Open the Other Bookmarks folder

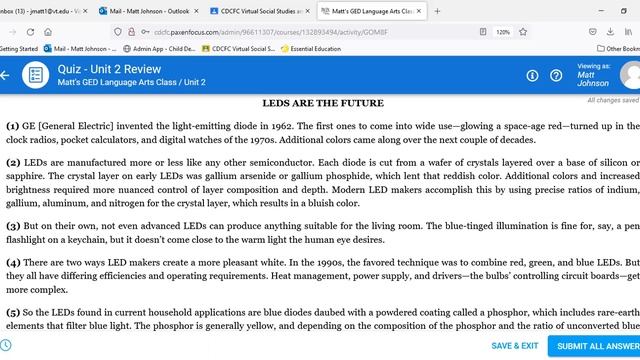(x=618, y=49)
